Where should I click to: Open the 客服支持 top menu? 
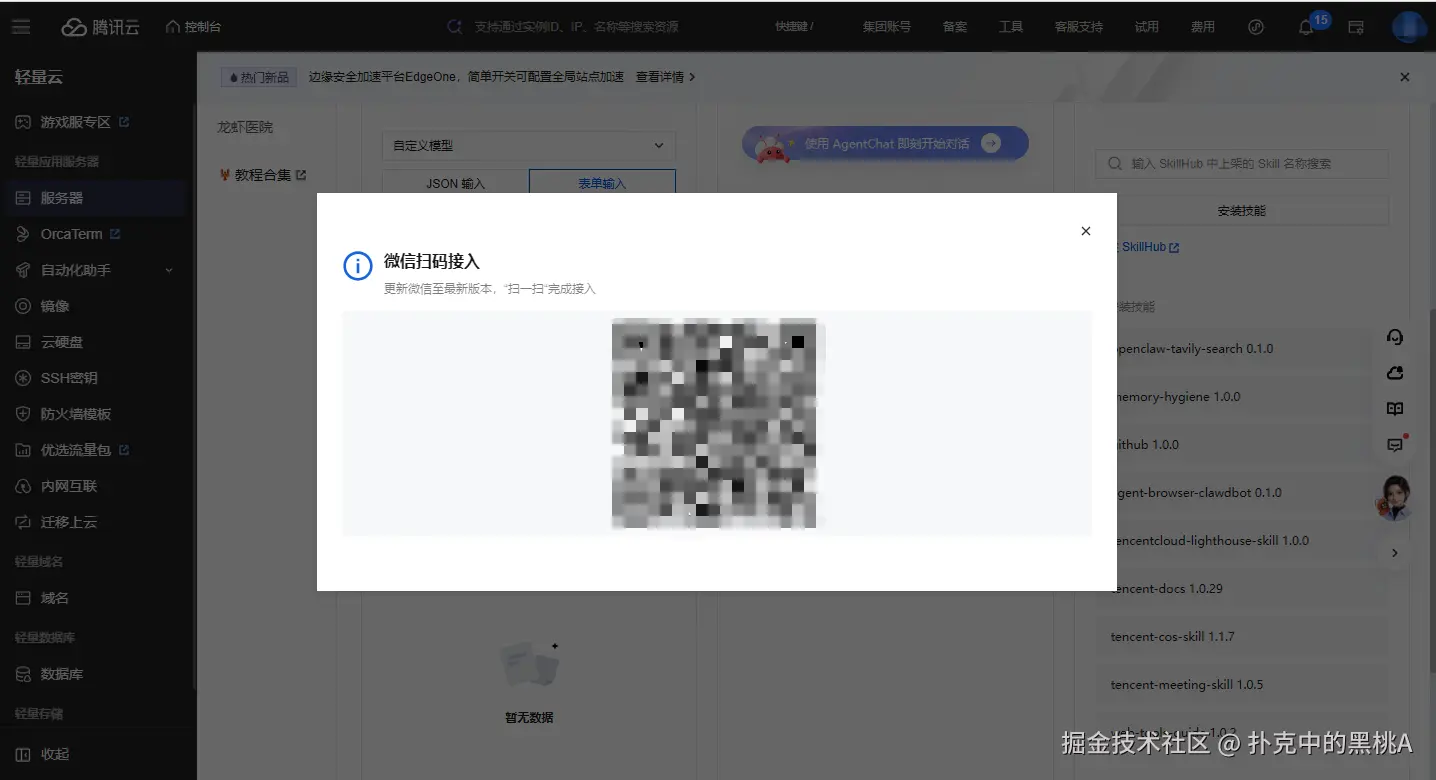1079,27
